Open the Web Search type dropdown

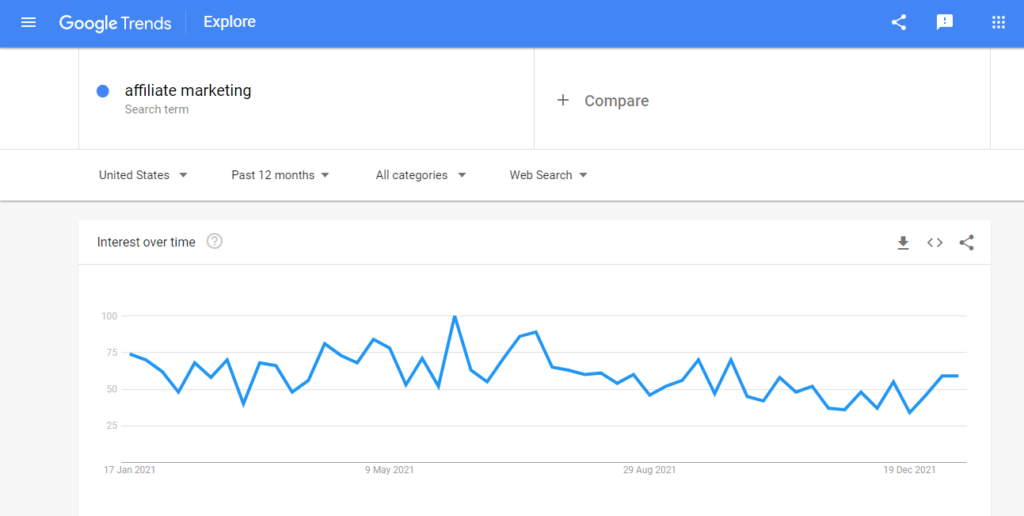click(549, 175)
